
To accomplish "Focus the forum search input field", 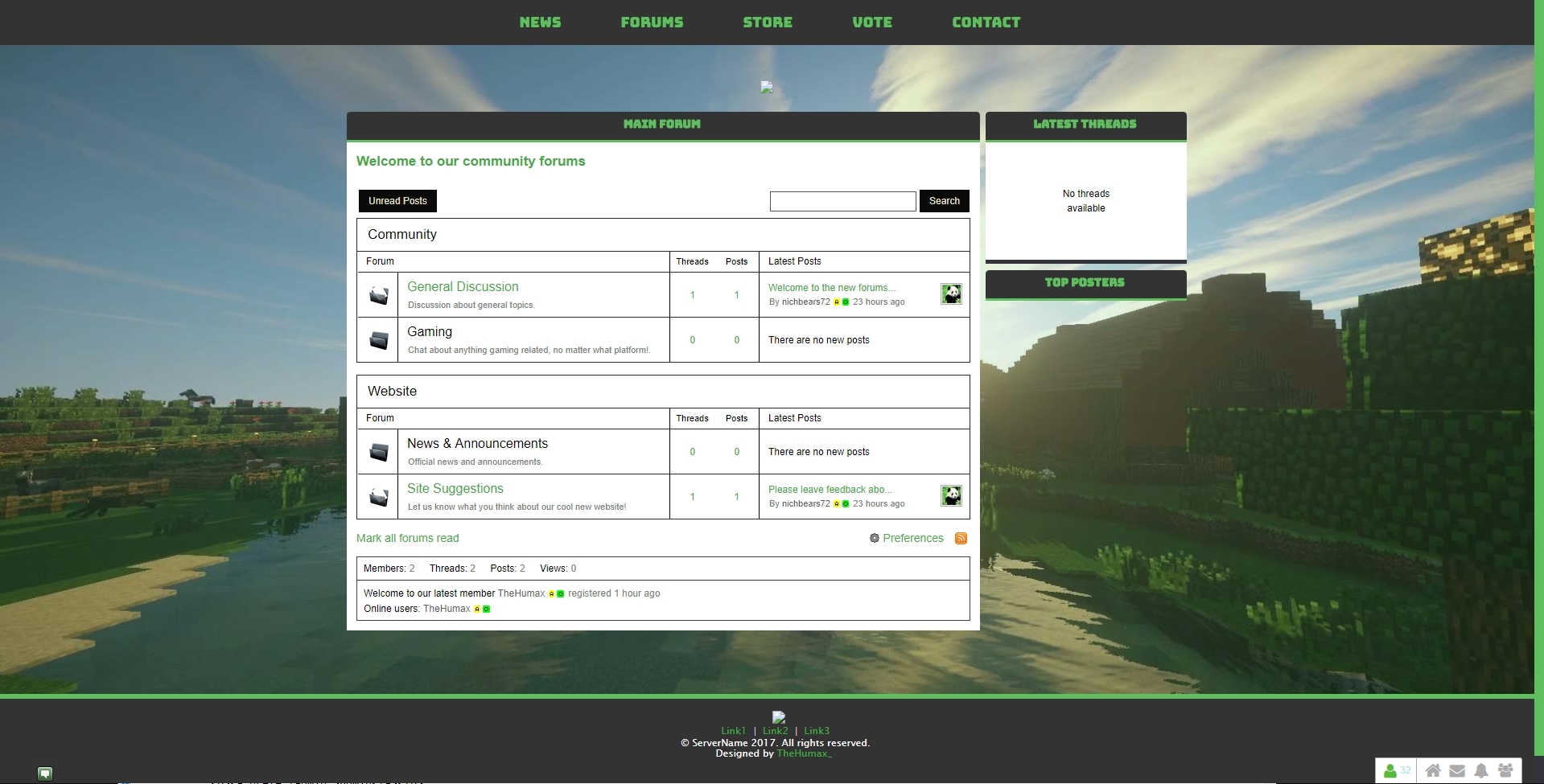I will click(842, 201).
